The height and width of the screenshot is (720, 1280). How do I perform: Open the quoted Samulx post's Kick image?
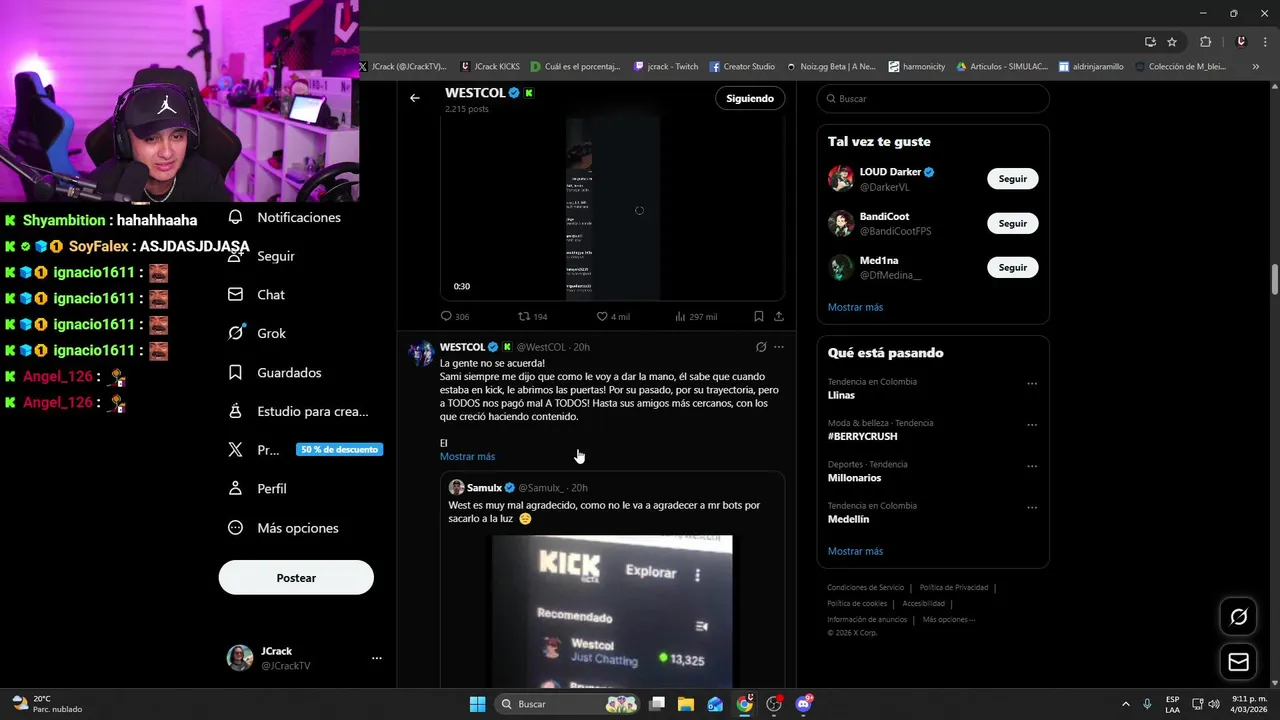(612, 610)
